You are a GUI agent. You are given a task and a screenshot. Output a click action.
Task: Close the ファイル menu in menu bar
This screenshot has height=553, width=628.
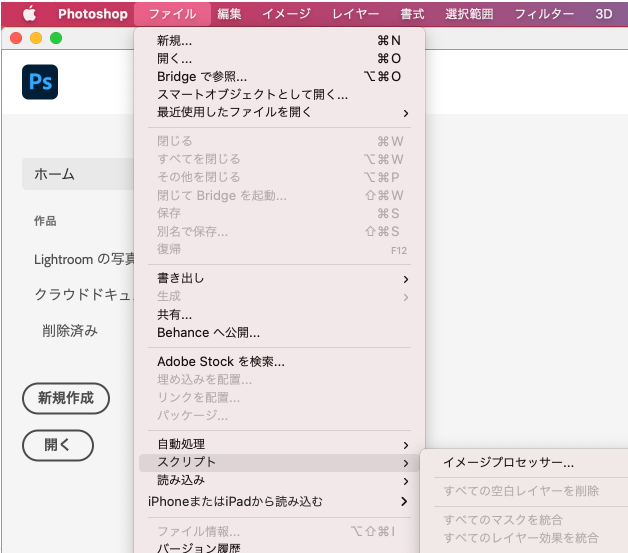[173, 14]
